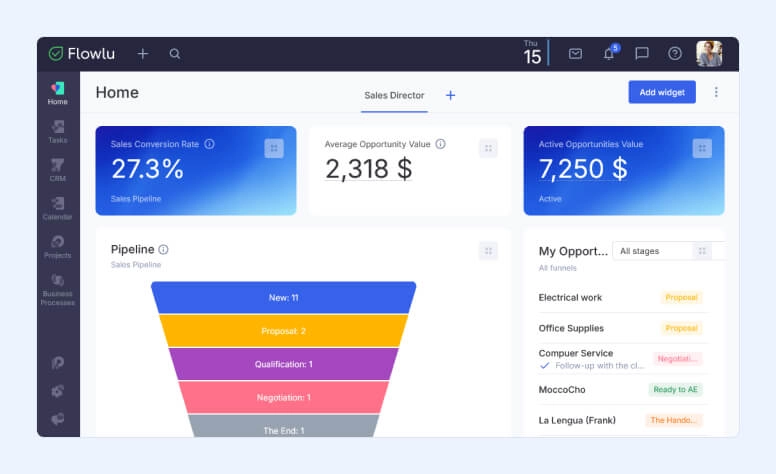Select the Sales Director tab

coord(394,95)
